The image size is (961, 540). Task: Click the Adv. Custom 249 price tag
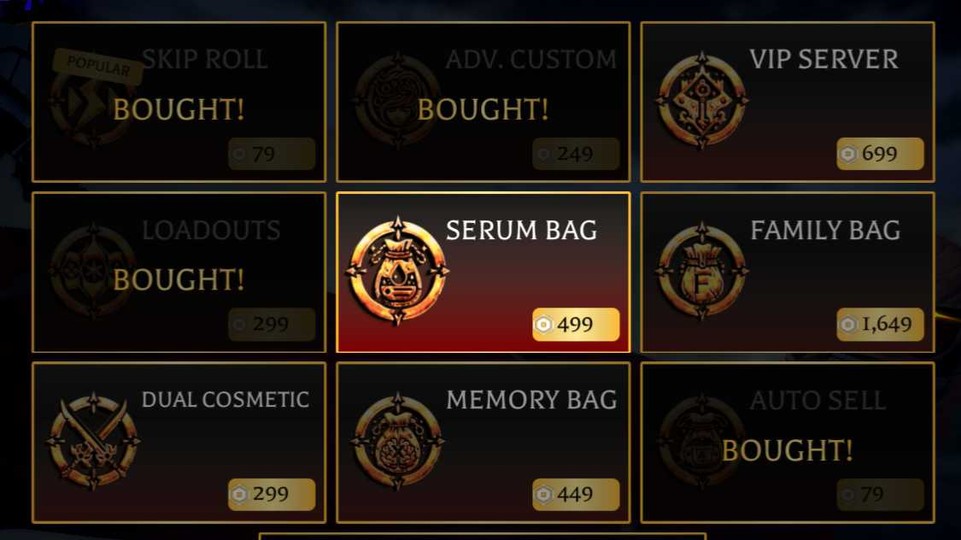tap(575, 153)
